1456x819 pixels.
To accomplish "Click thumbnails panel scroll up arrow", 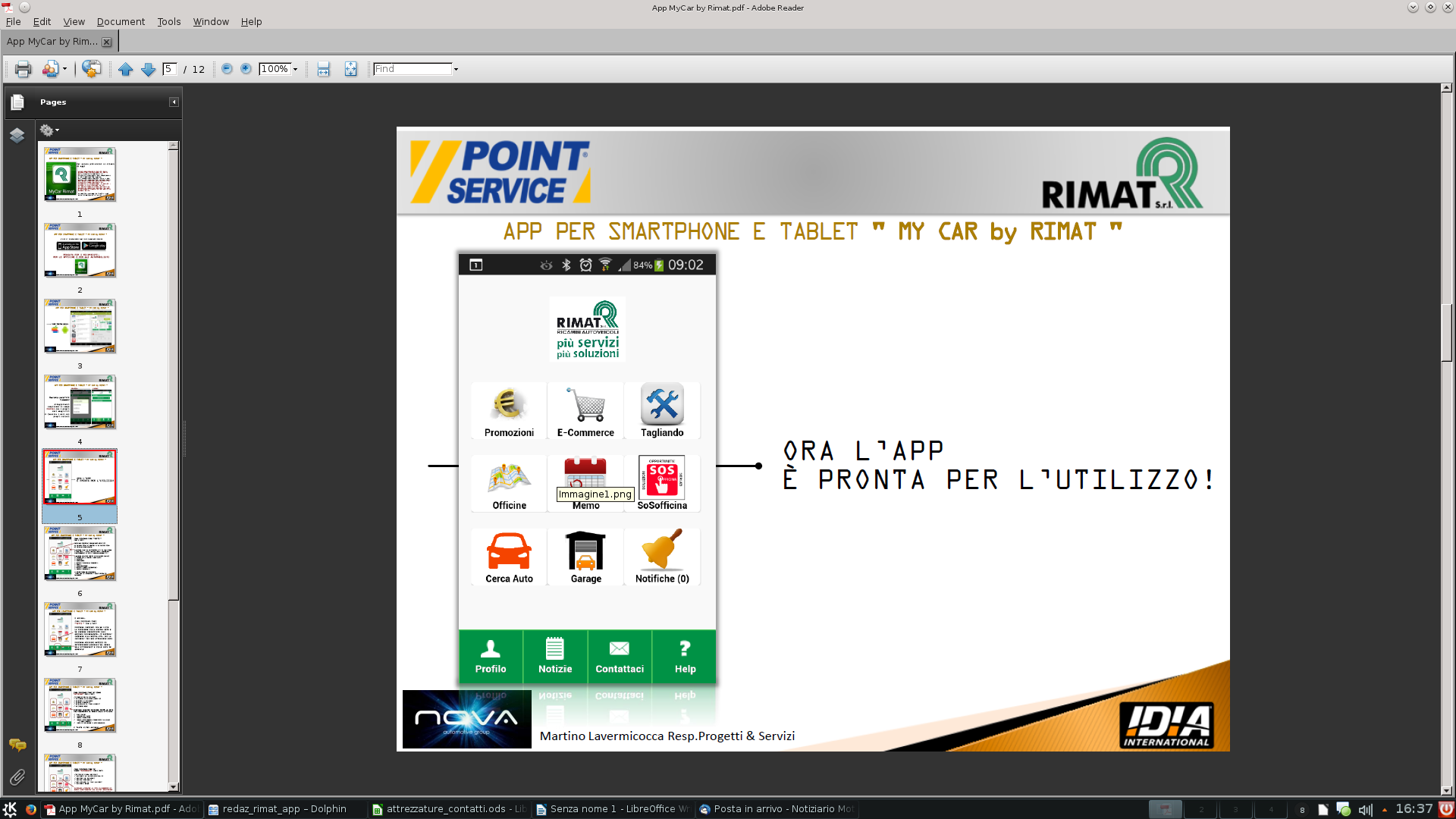I will tap(173, 145).
